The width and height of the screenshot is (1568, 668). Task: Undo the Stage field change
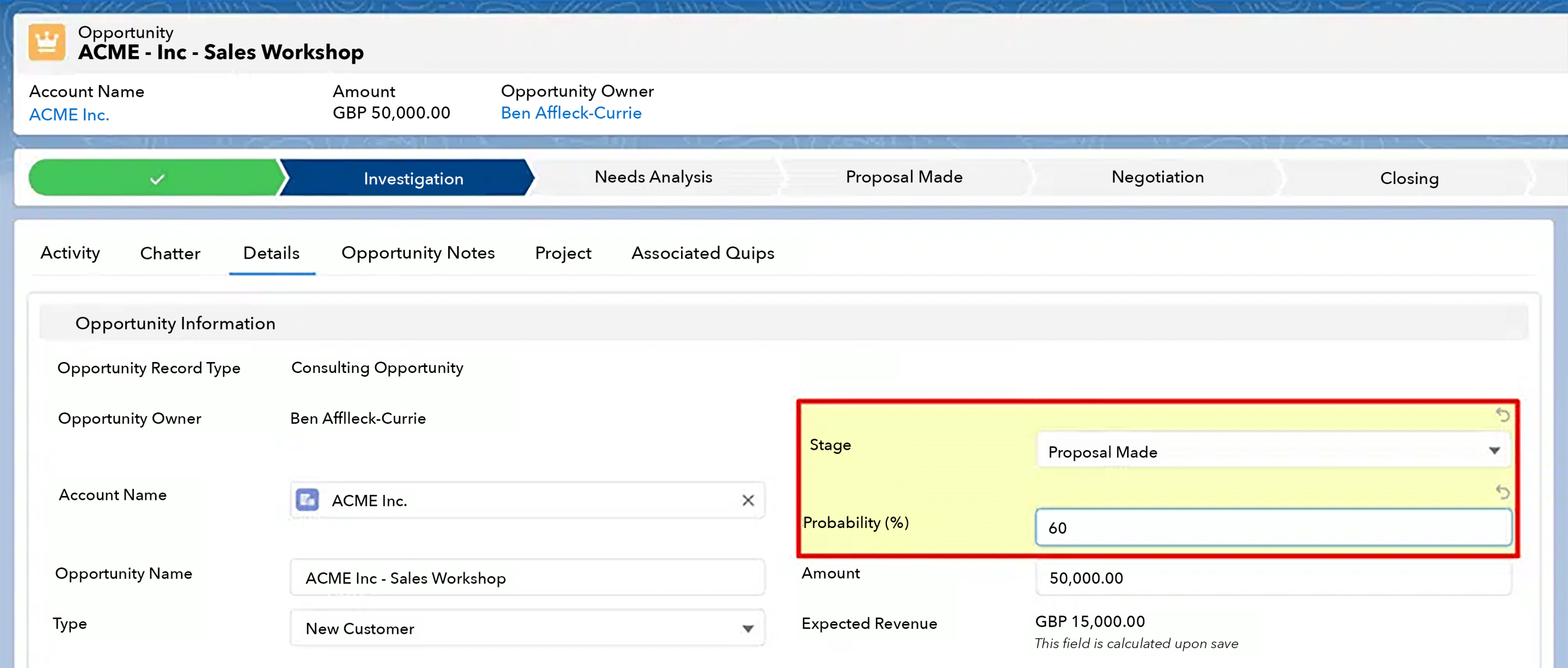point(1502,415)
